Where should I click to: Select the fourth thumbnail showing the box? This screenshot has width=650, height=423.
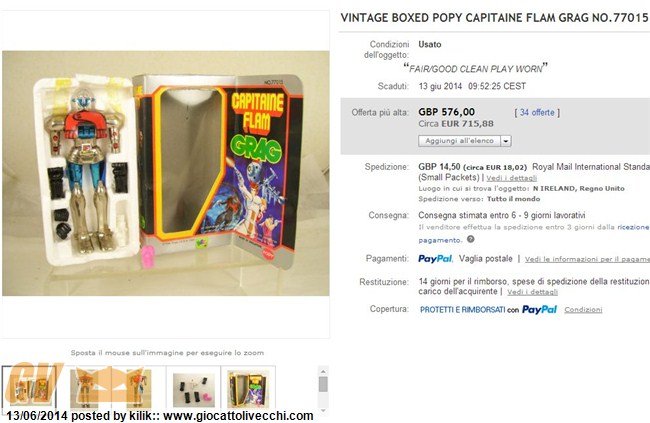[x=248, y=388]
